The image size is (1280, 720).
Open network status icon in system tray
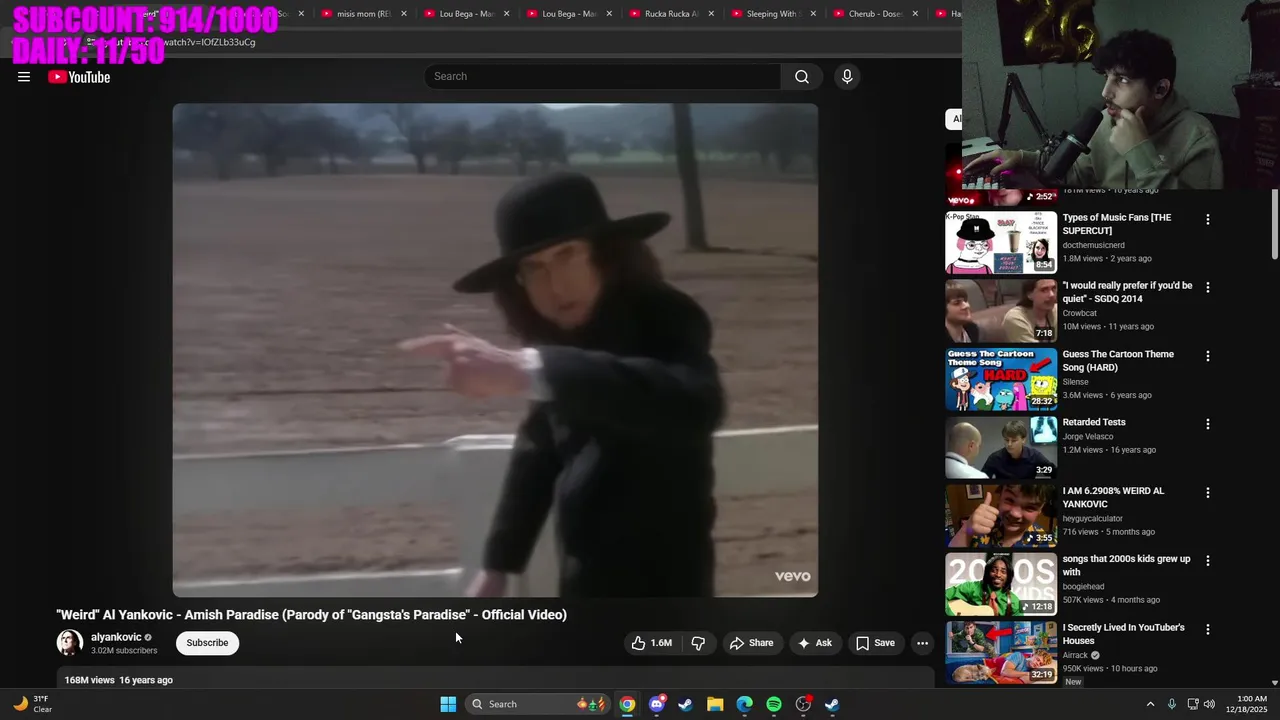pyautogui.click(x=1193, y=704)
